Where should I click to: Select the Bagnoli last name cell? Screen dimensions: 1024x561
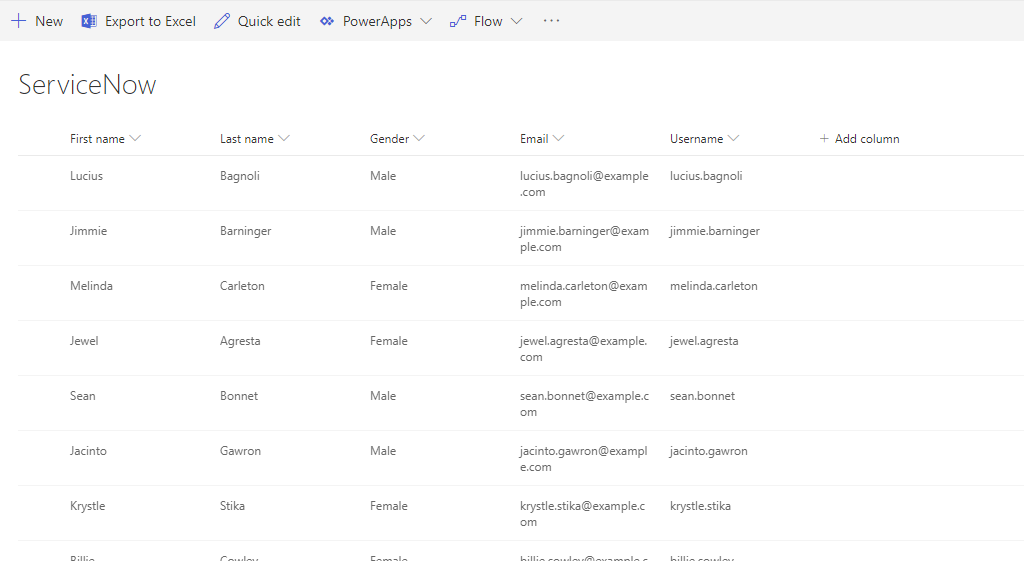pyautogui.click(x=240, y=176)
